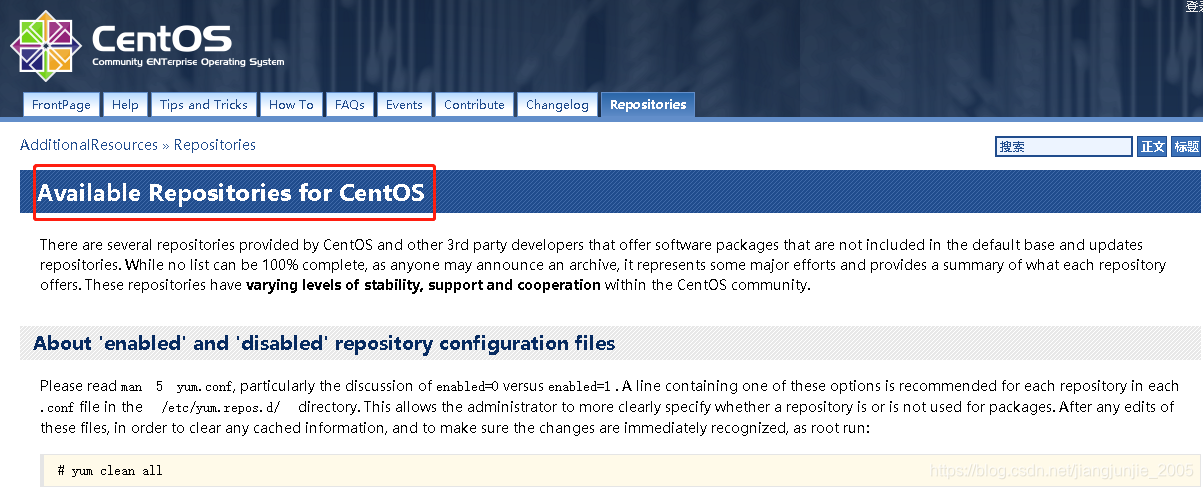1203x489 pixels.
Task: Click the About 'enabled' and 'disabled' heading
Action: click(x=324, y=344)
